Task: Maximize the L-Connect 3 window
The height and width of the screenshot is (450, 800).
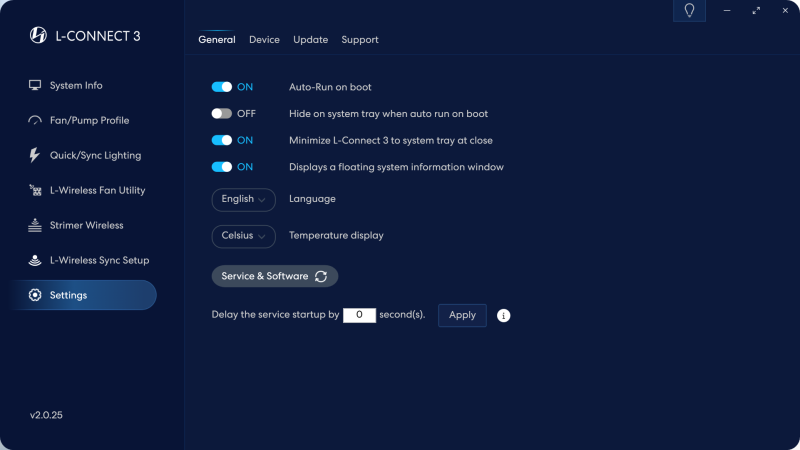Action: tap(756, 10)
